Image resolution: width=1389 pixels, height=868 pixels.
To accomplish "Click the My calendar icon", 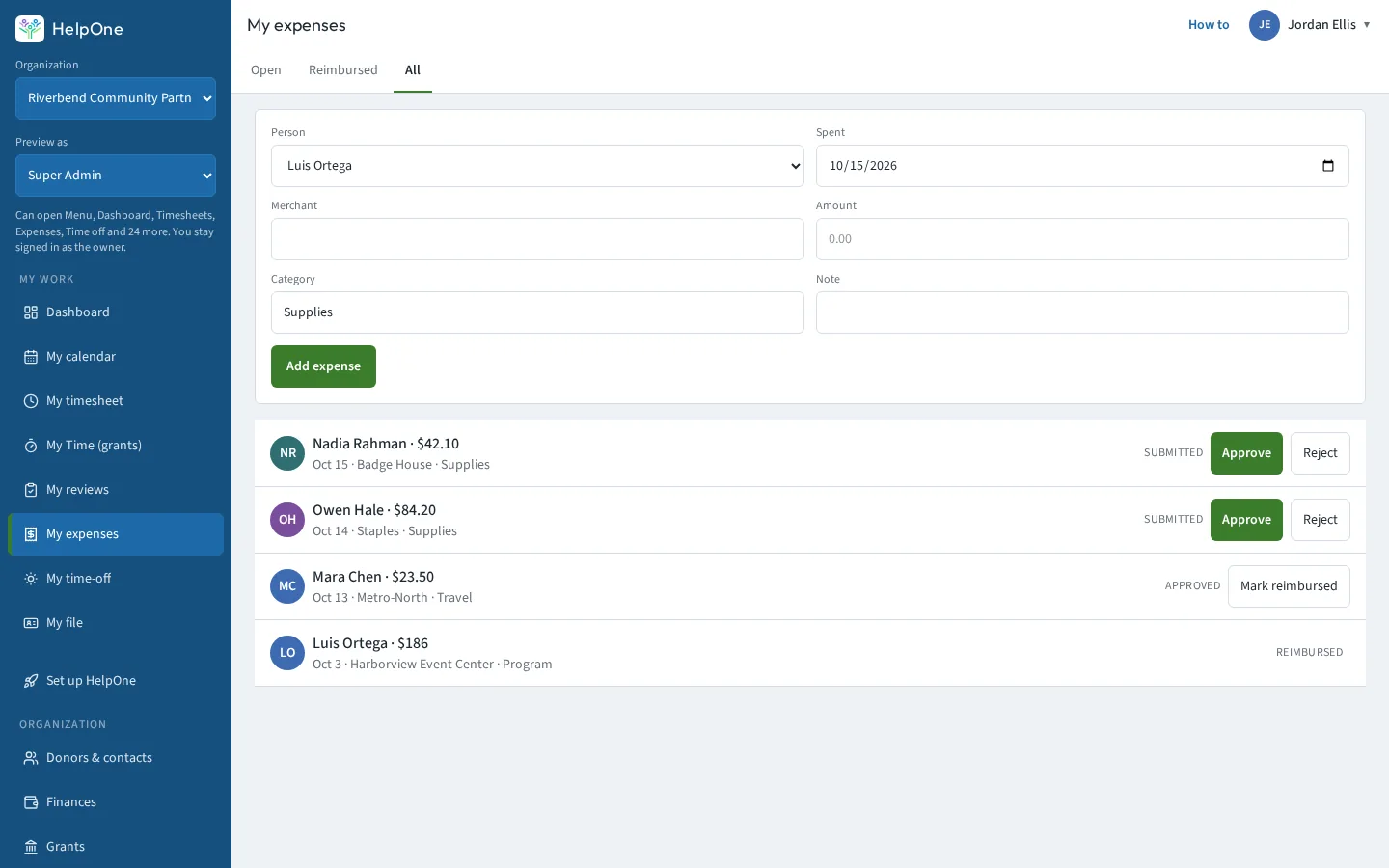I will pyautogui.click(x=31, y=357).
